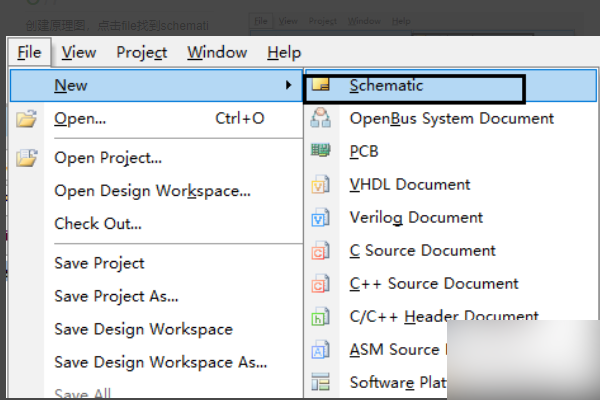The width and height of the screenshot is (600, 400).
Task: Click the OpenBus System Document icon
Action: [x=321, y=119]
